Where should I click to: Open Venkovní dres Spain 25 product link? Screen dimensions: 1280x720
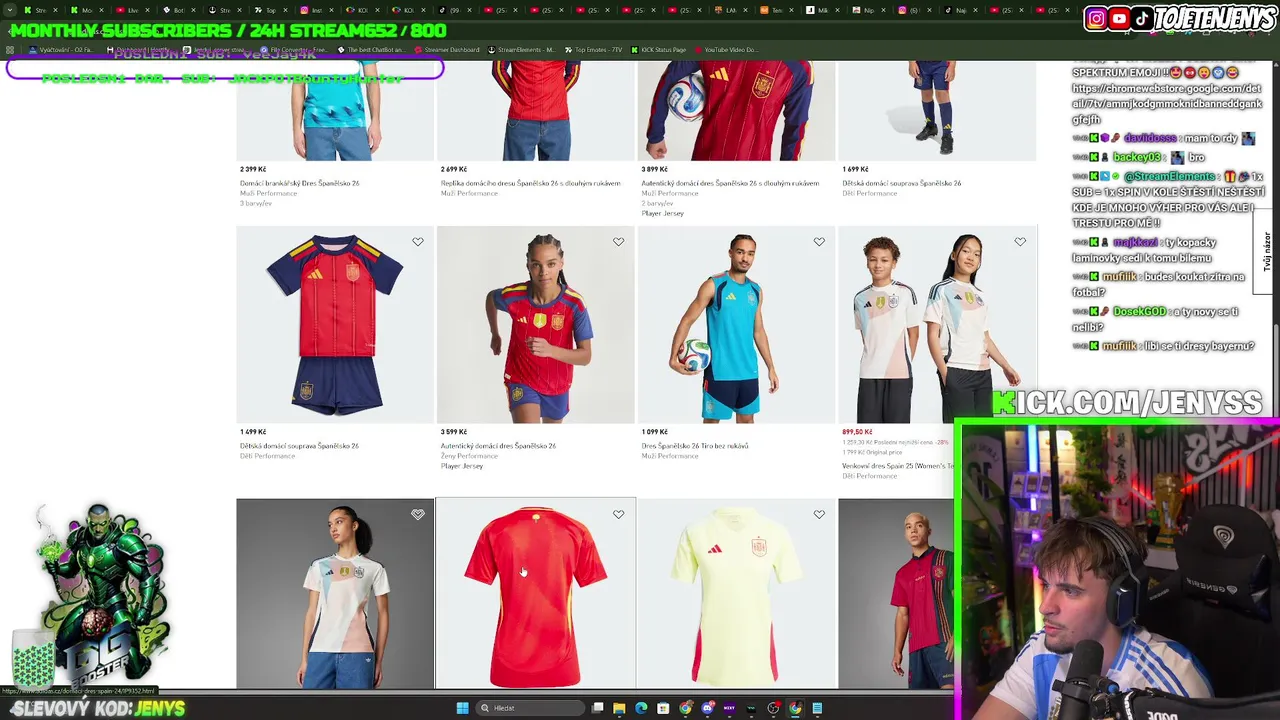click(897, 466)
